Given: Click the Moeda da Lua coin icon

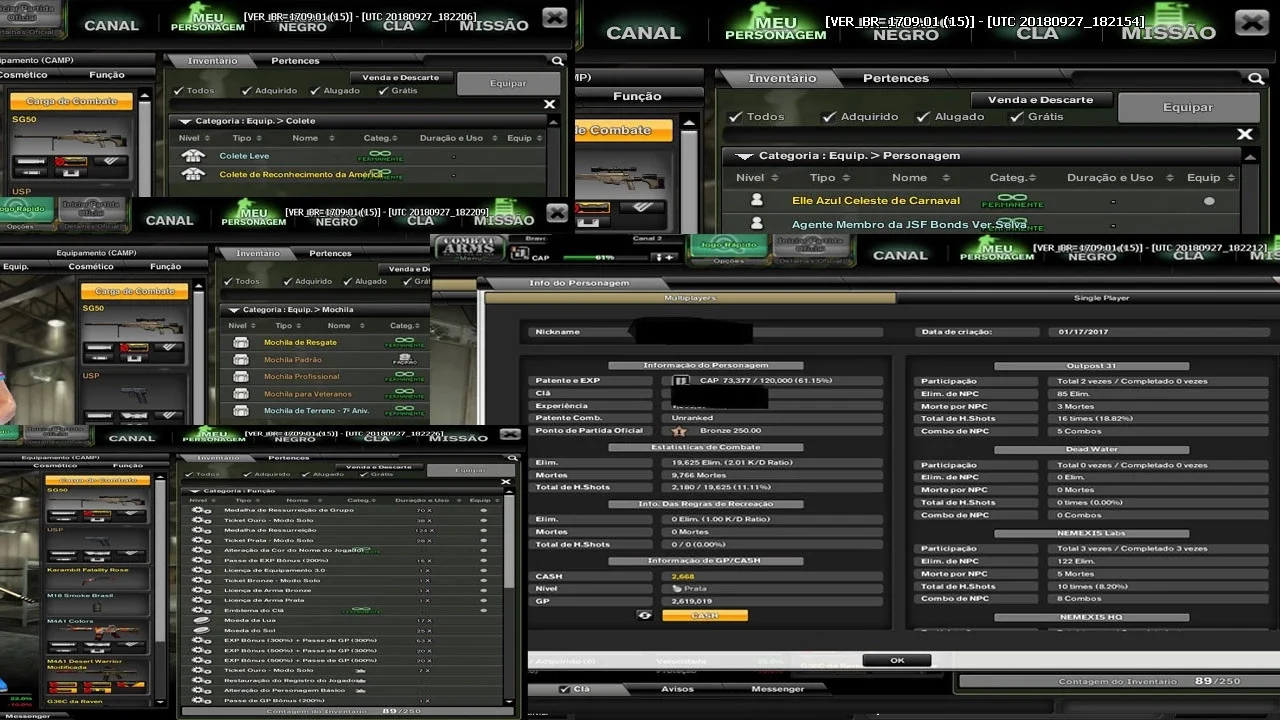Looking at the screenshot, I should point(201,621).
